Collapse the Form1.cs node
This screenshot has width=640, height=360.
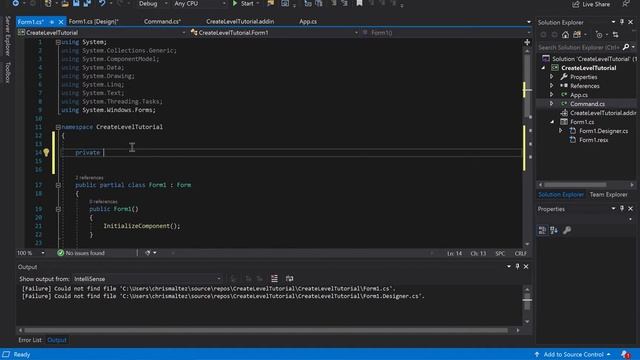pyautogui.click(x=552, y=122)
